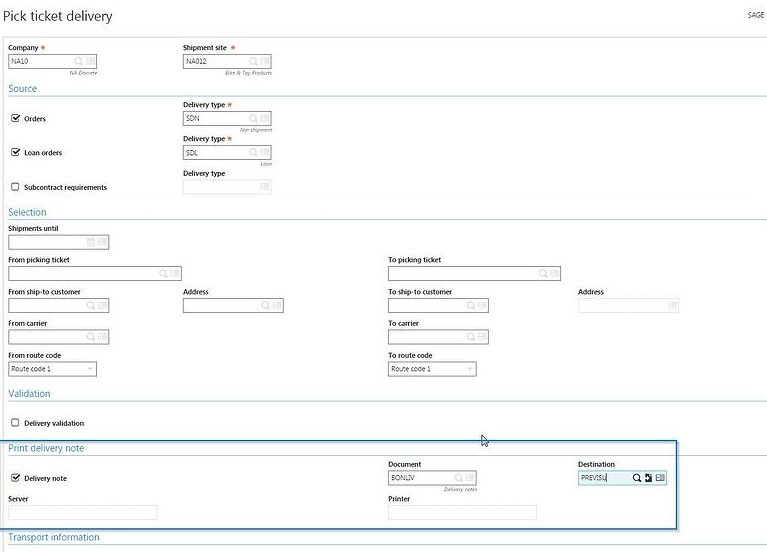Click the Print delivery note section title
Image resolution: width=767 pixels, height=552 pixels.
tap(46, 448)
